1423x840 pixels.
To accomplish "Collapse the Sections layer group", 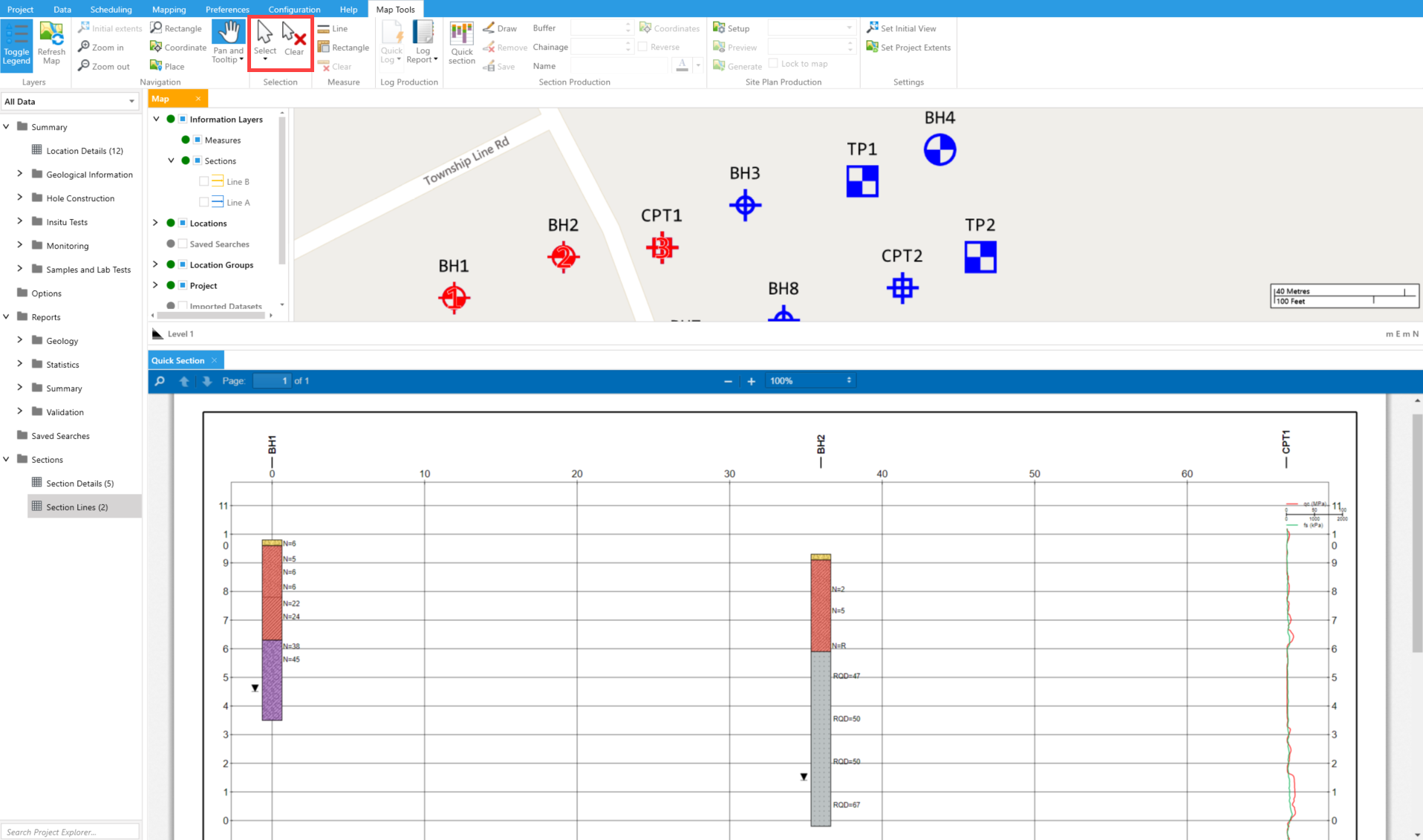I will point(171,160).
